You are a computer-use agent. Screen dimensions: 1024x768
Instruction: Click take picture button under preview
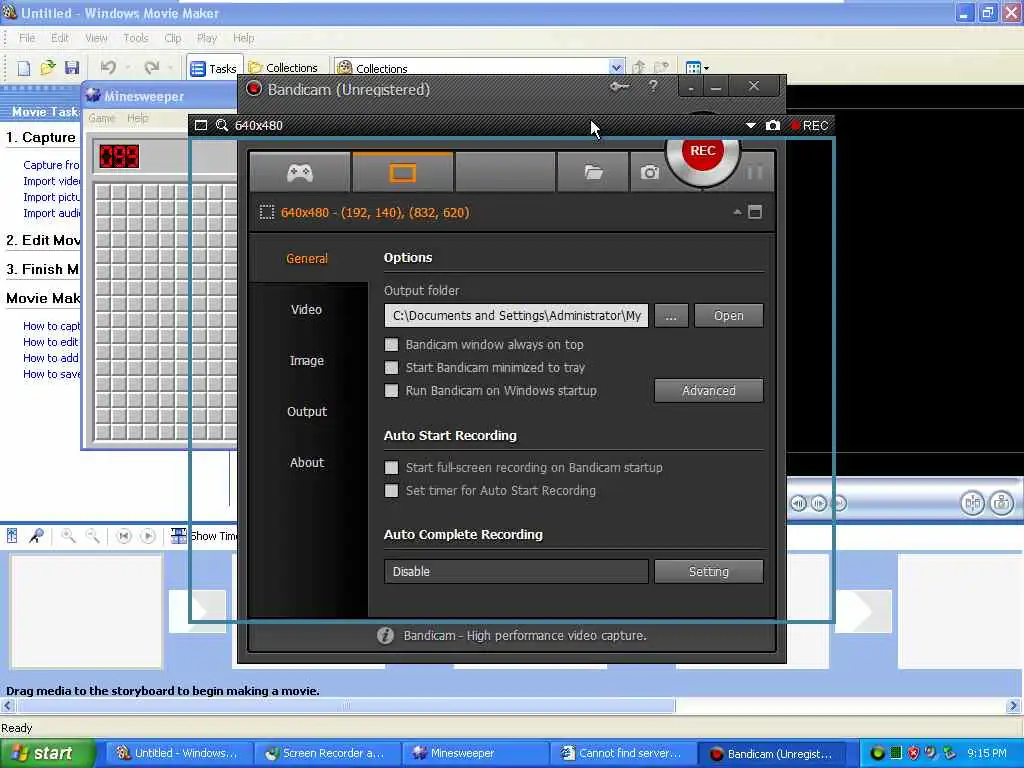click(1002, 503)
